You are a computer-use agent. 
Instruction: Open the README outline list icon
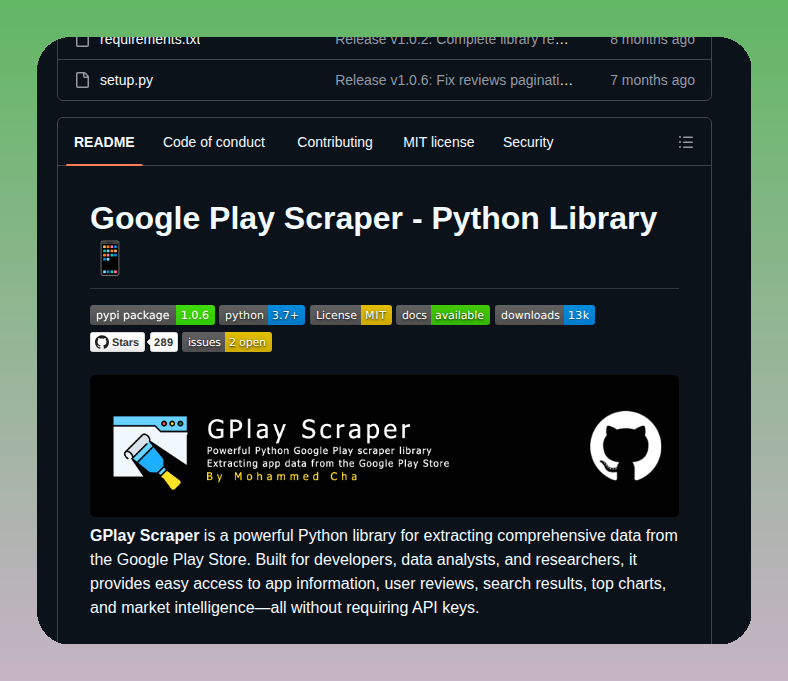point(685,142)
